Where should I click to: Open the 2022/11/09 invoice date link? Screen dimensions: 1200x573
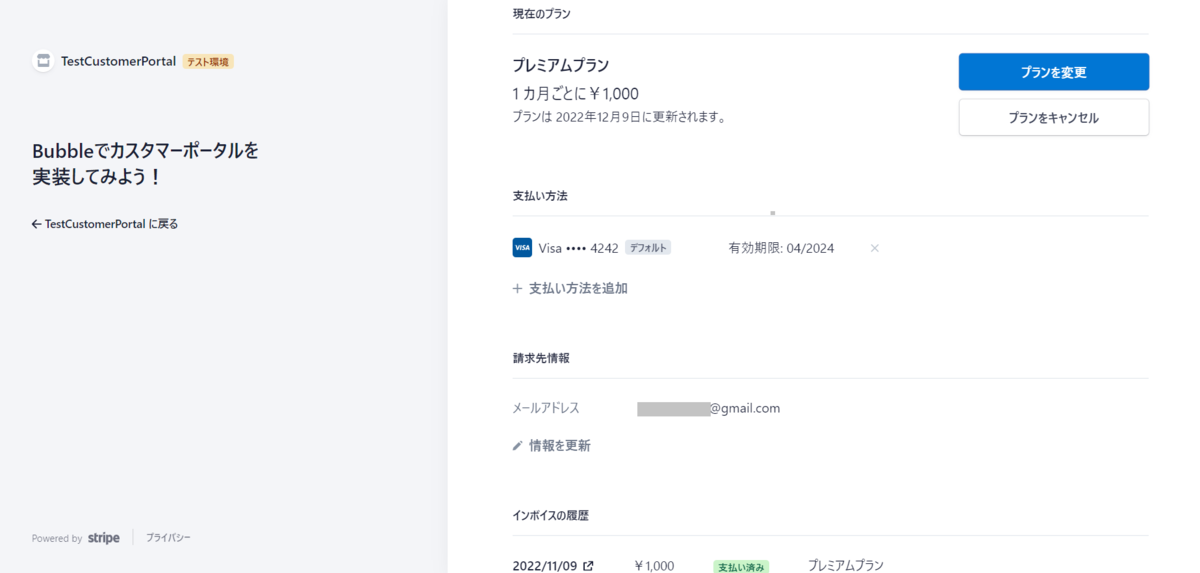(x=545, y=566)
